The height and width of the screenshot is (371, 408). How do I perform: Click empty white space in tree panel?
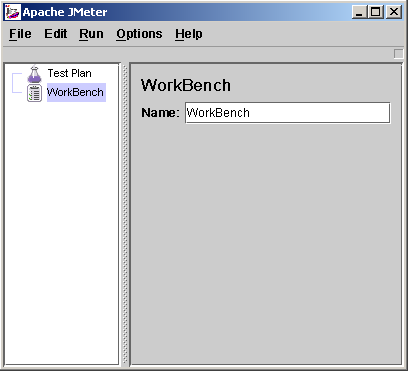point(62,233)
